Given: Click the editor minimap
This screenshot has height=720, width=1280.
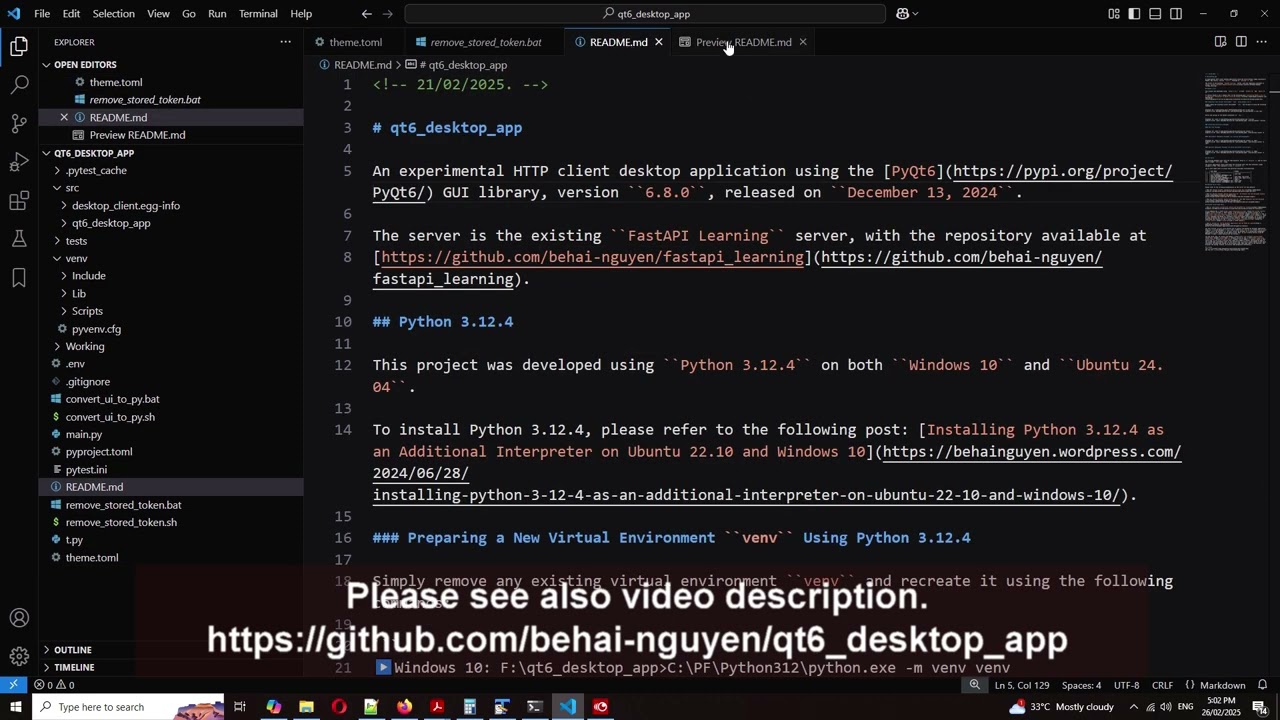Looking at the screenshot, I should click(1235, 160).
